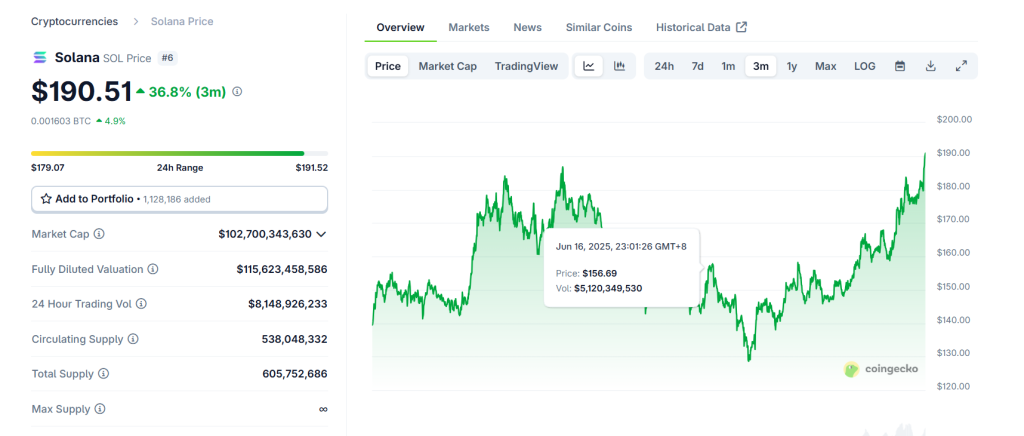Select the Price chart mode
The width and height of the screenshot is (1024, 436).
388,66
